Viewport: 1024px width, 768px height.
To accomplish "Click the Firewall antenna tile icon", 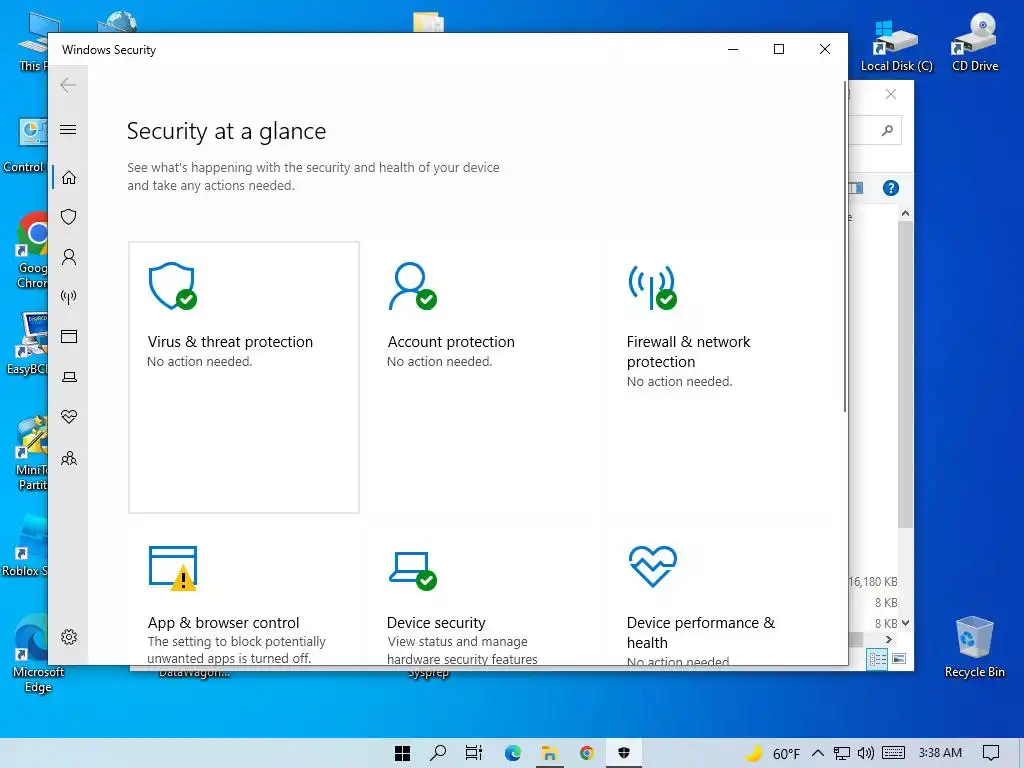I will [652, 287].
